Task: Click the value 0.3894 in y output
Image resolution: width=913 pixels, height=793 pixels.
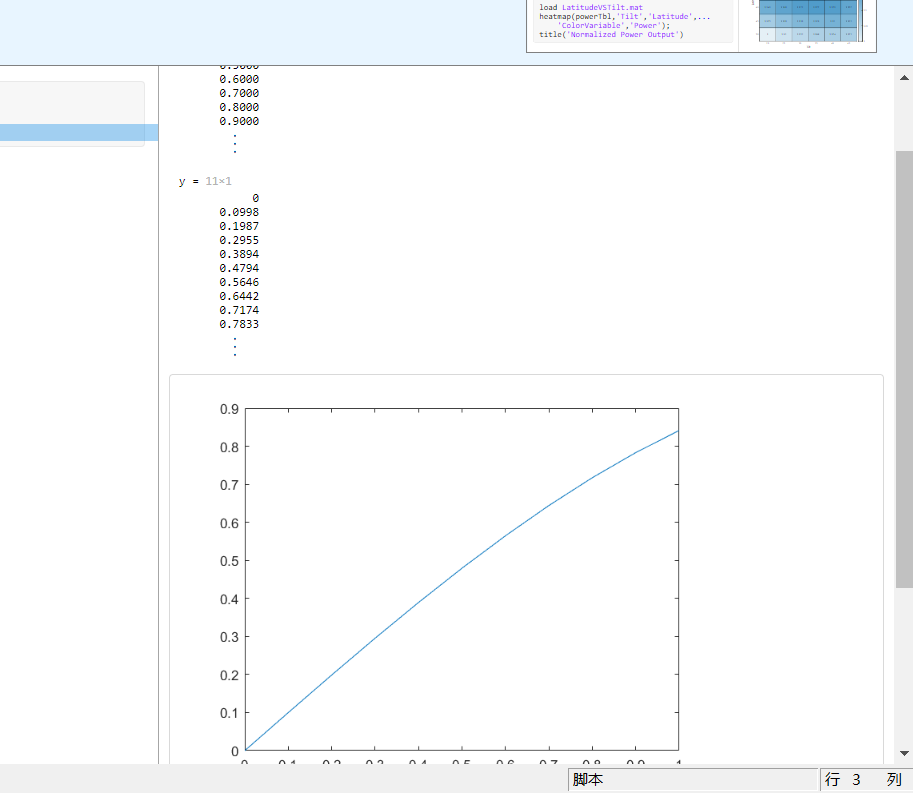Action: [x=239, y=254]
